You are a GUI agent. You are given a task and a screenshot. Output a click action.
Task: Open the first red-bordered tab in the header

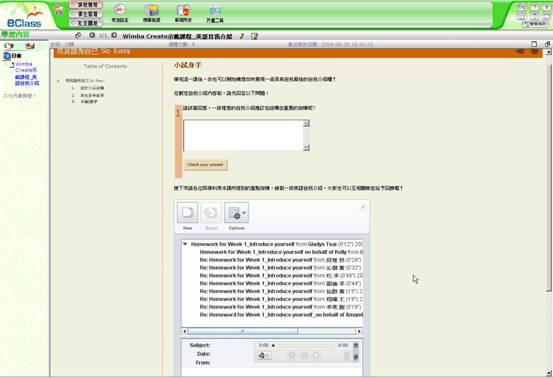point(86,5)
